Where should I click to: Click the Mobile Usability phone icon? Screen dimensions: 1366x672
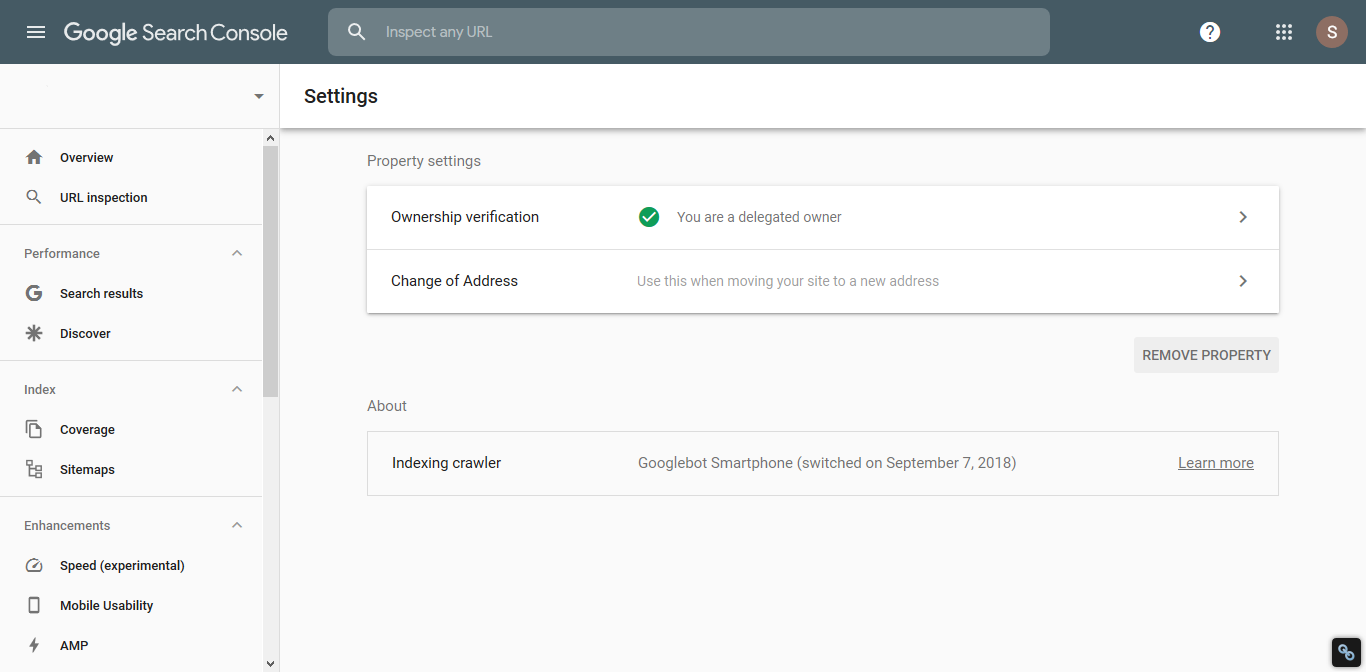34,606
